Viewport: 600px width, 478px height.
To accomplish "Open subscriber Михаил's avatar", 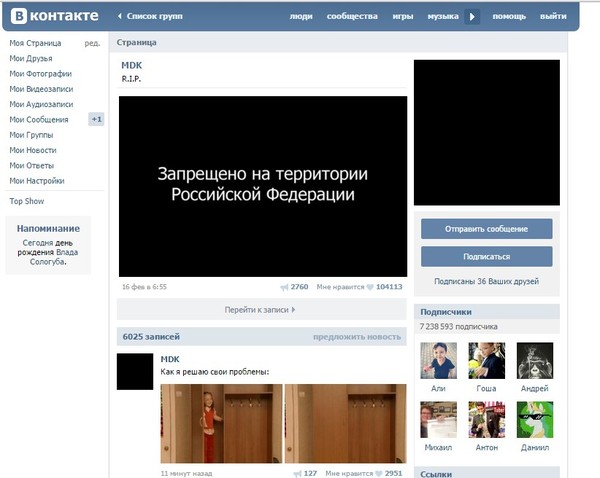I will pyautogui.click(x=439, y=419).
